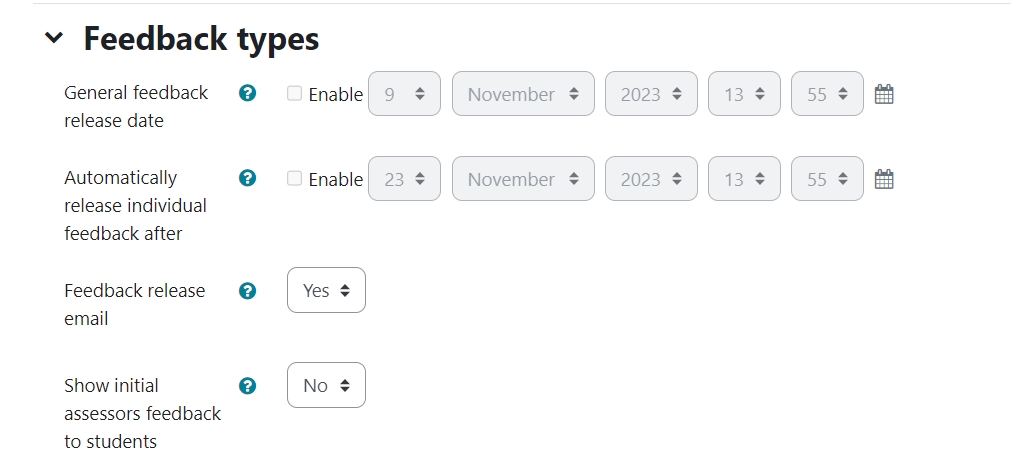Enable Automatically release individual feedback checkbox
The image size is (1011, 475).
(x=295, y=178)
